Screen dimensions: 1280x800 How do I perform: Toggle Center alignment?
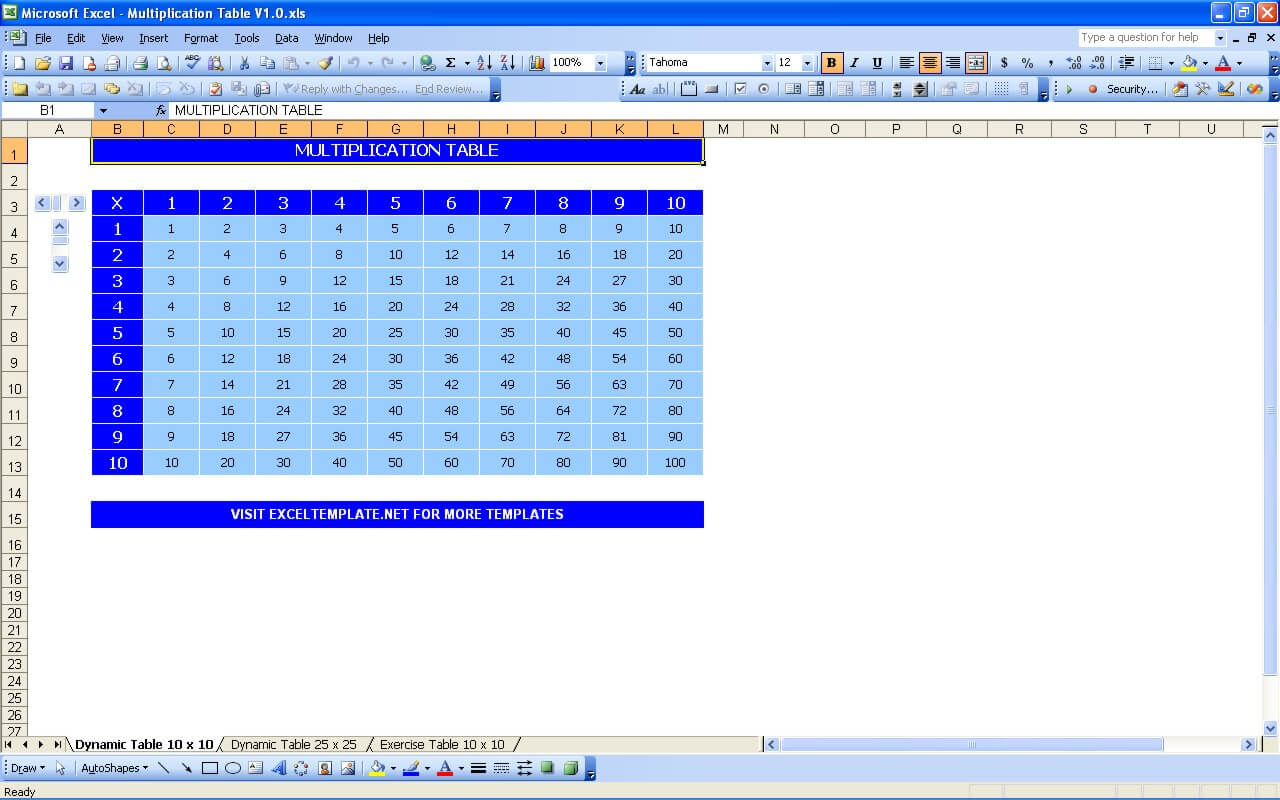[x=930, y=63]
